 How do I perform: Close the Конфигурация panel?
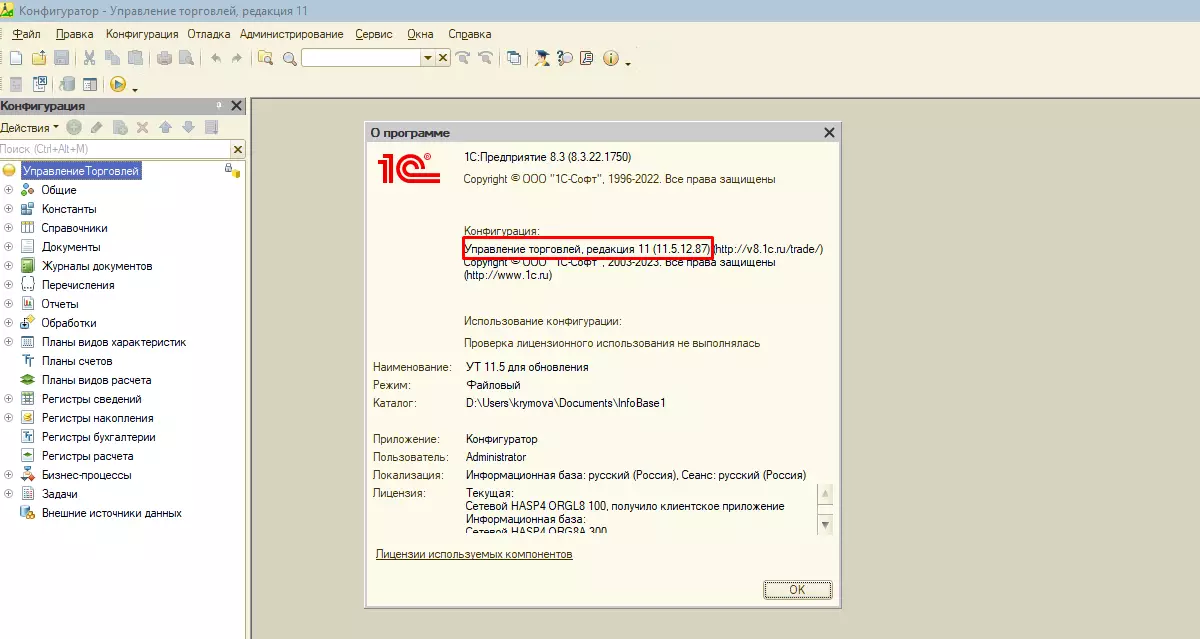click(237, 106)
